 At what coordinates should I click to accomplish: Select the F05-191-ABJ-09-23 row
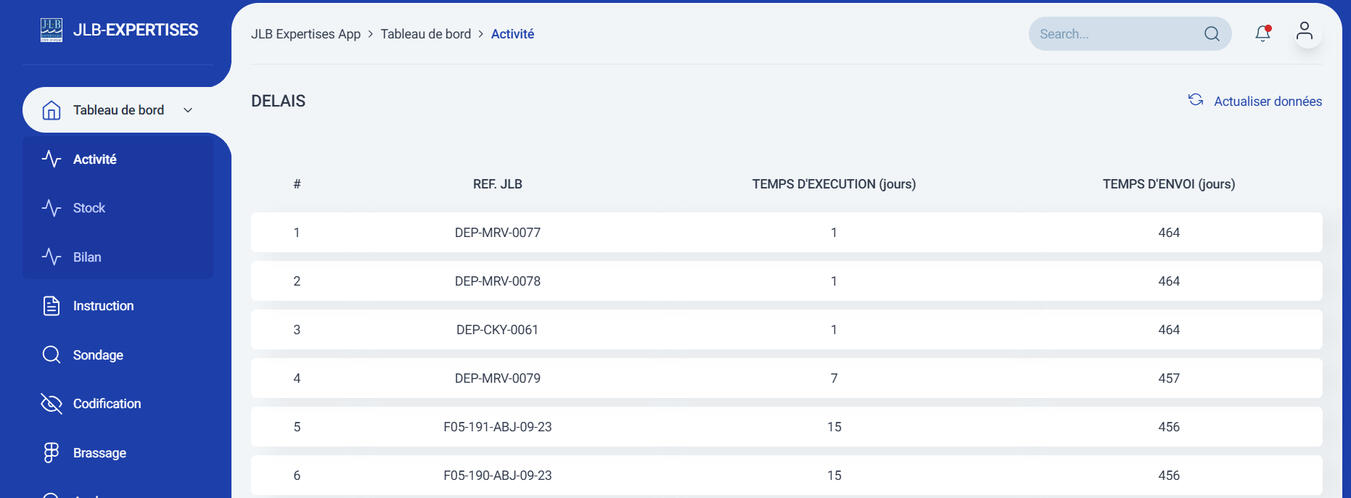pyautogui.click(x=786, y=427)
